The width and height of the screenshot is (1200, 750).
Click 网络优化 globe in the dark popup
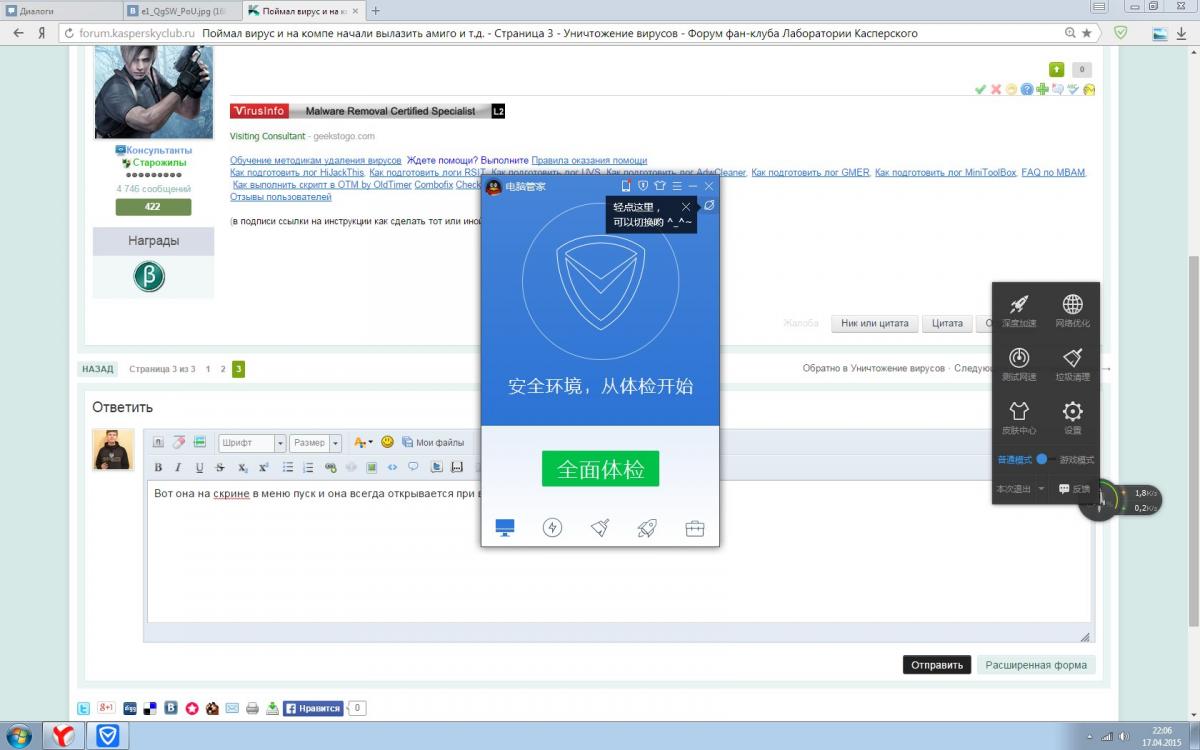click(x=1072, y=311)
